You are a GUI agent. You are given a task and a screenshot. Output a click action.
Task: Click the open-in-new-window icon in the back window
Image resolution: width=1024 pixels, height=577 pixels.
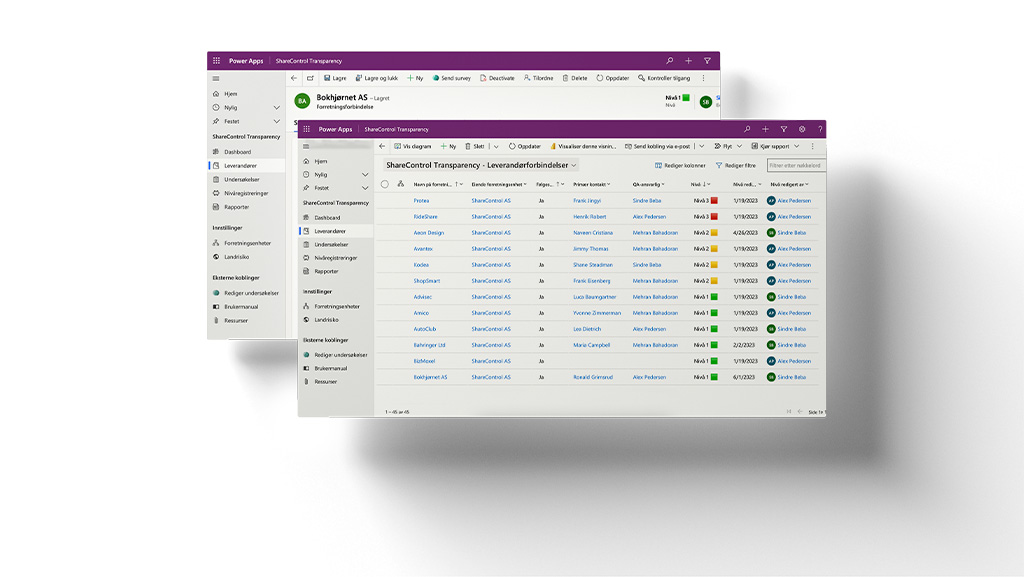point(310,78)
